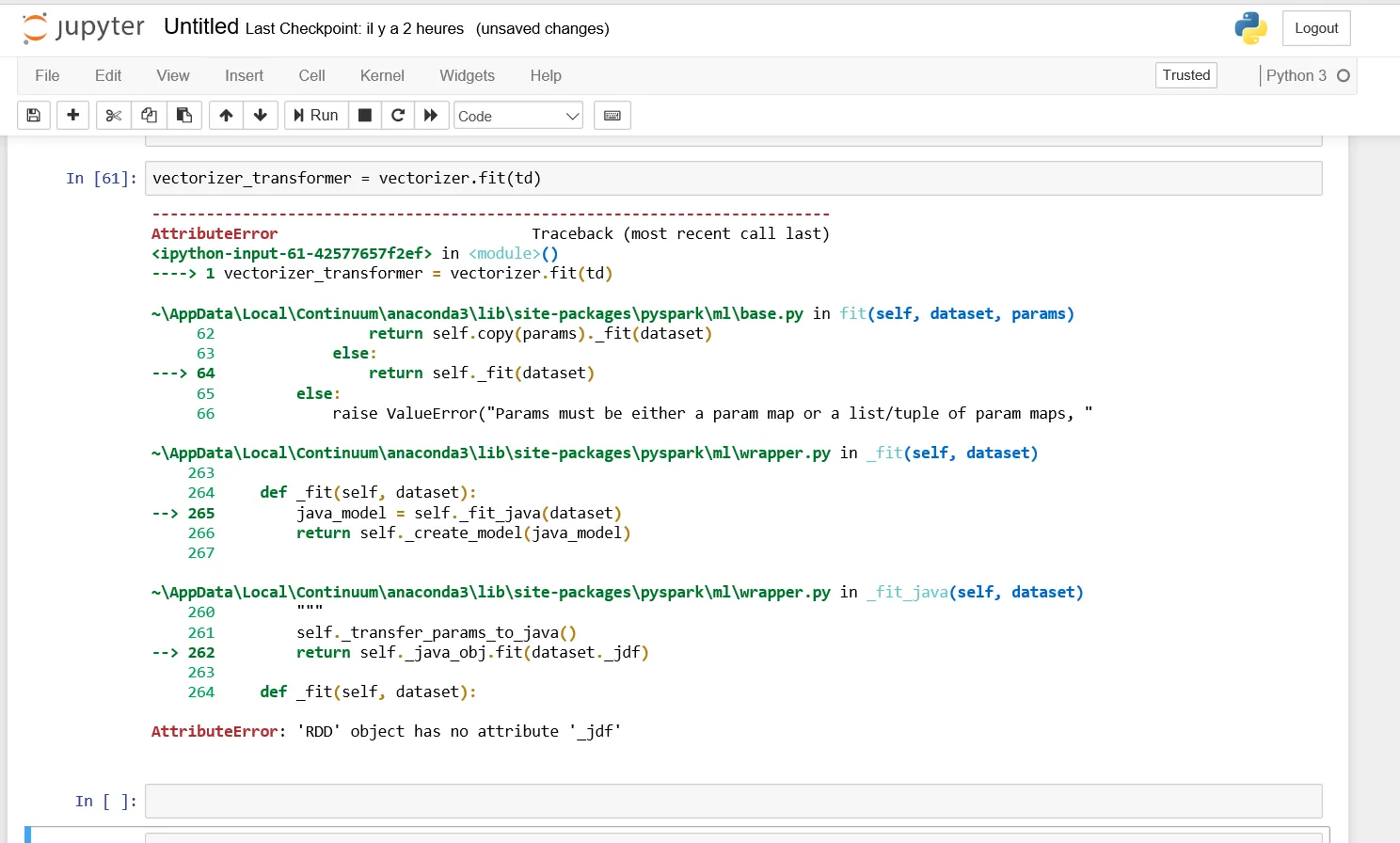Screen dimensions: 1400x843
Task: Paste cells below icon
Action: pos(184,115)
